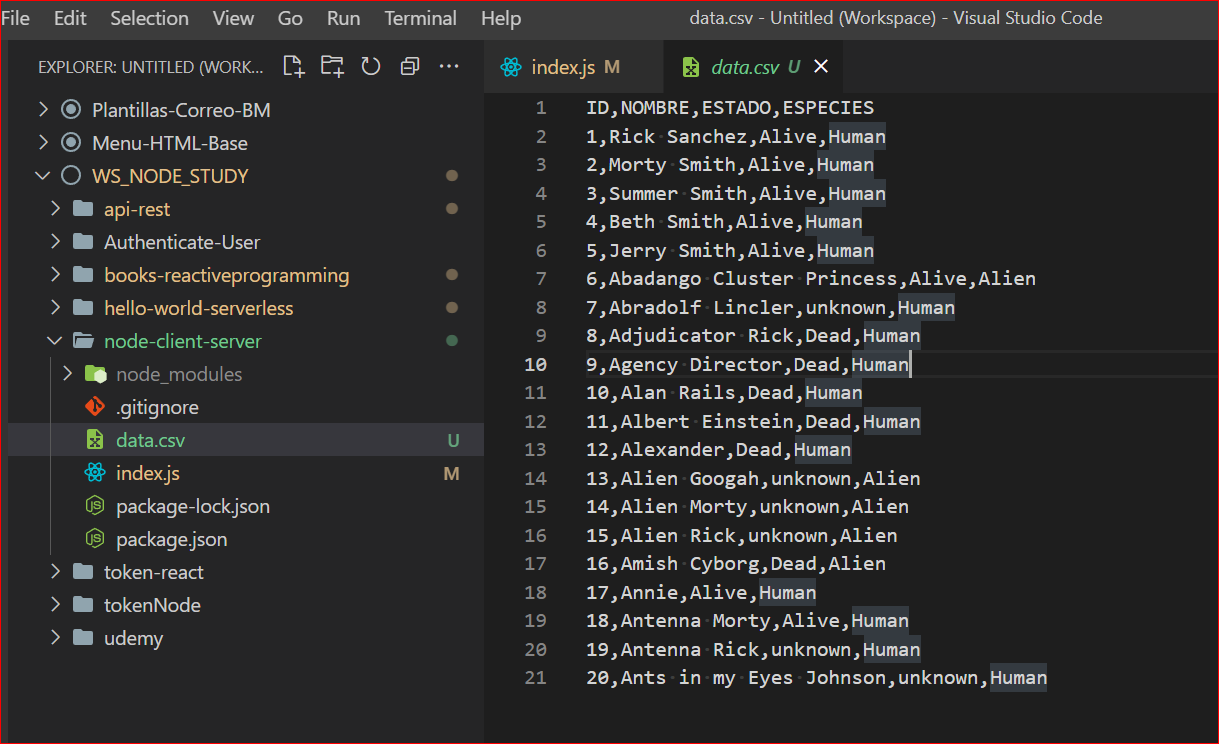Click the line 11,Albert Einstein,Dead,Human
Image resolution: width=1219 pixels, height=744 pixels.
[x=753, y=421]
